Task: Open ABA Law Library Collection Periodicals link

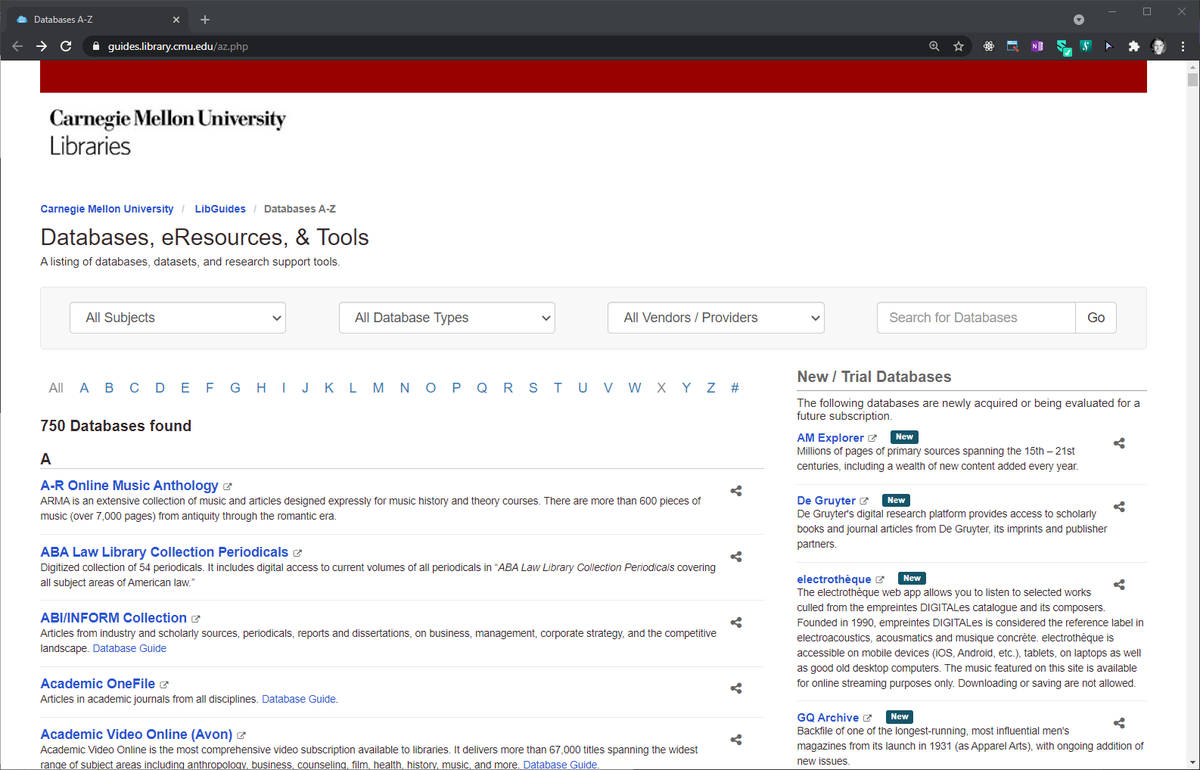Action: coord(164,551)
